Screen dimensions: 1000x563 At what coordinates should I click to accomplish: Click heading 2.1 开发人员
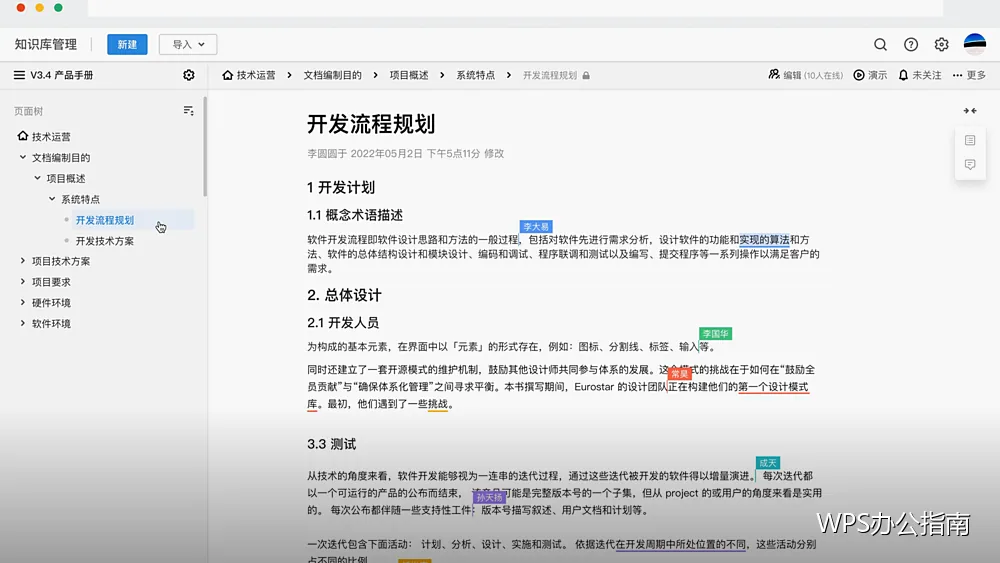pos(342,323)
